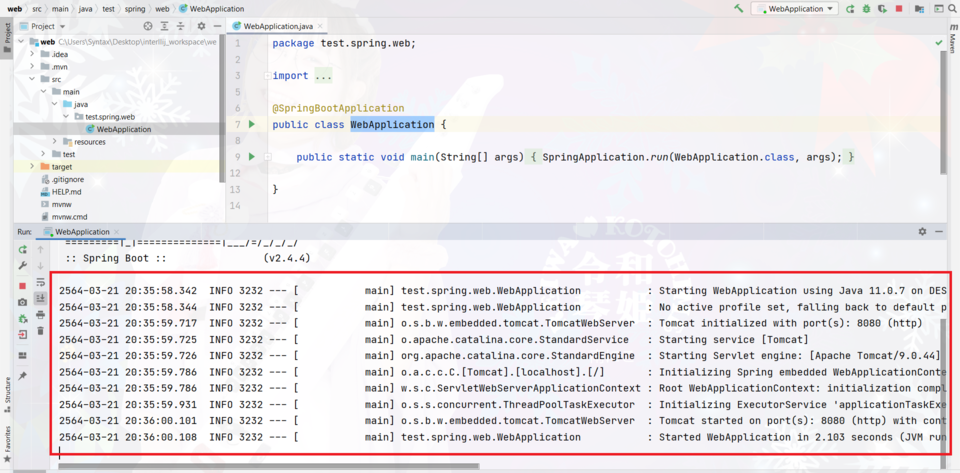Open the Project Structure icon
Image resolution: width=960 pixels, height=473 pixels.
[919, 9]
